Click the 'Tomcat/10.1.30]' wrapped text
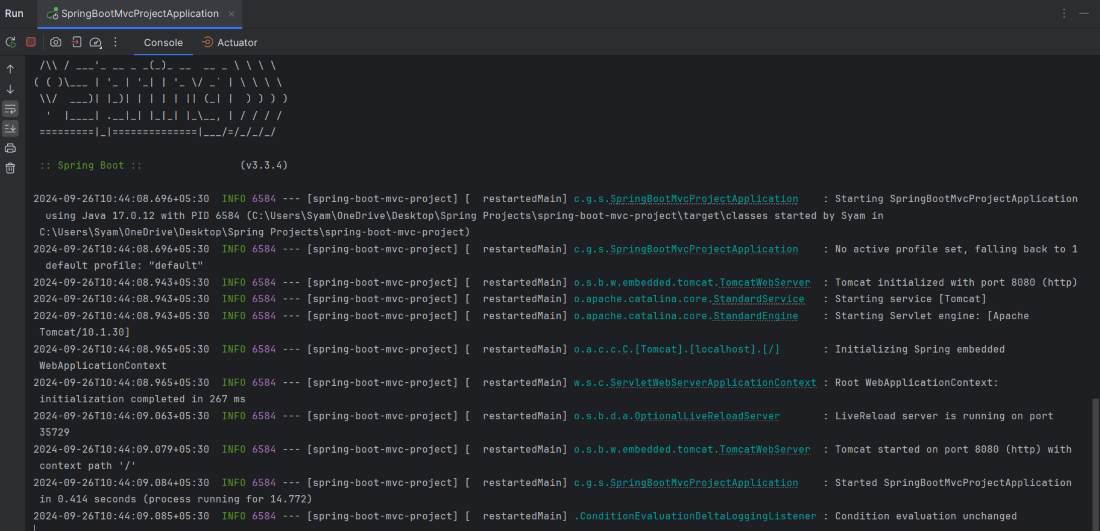 [85, 332]
